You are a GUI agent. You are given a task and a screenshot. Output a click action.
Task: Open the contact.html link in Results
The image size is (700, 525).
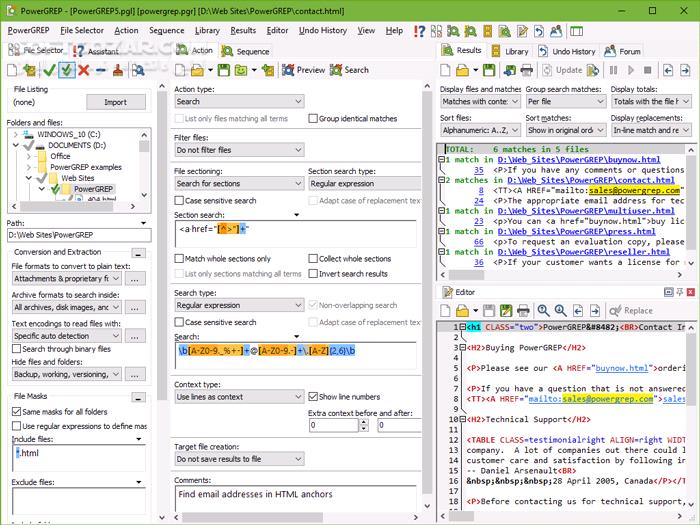click(x=591, y=180)
